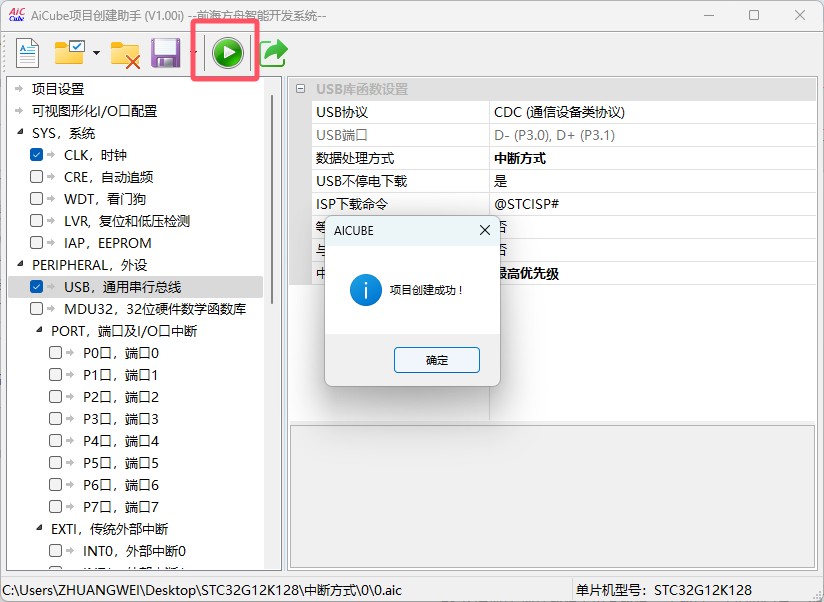Screen dimensions: 824x602
Task: Click the description pane below properties
Action: point(552,496)
